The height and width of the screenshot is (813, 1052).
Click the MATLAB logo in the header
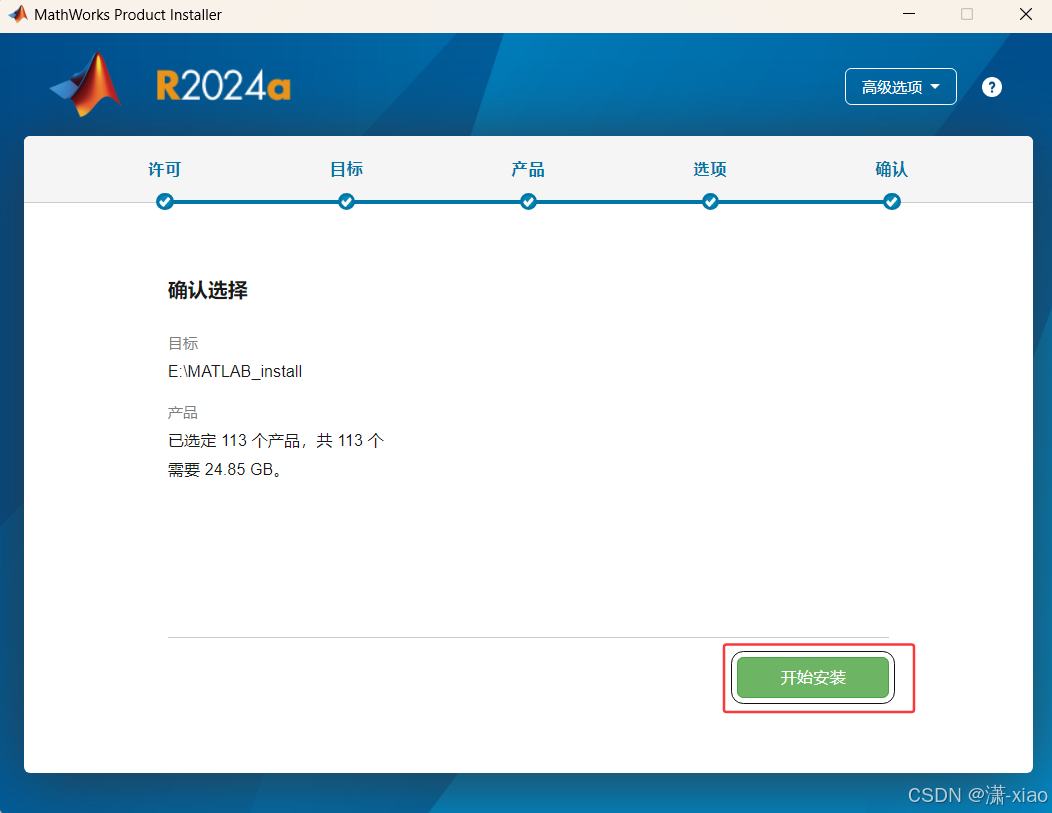(87, 85)
